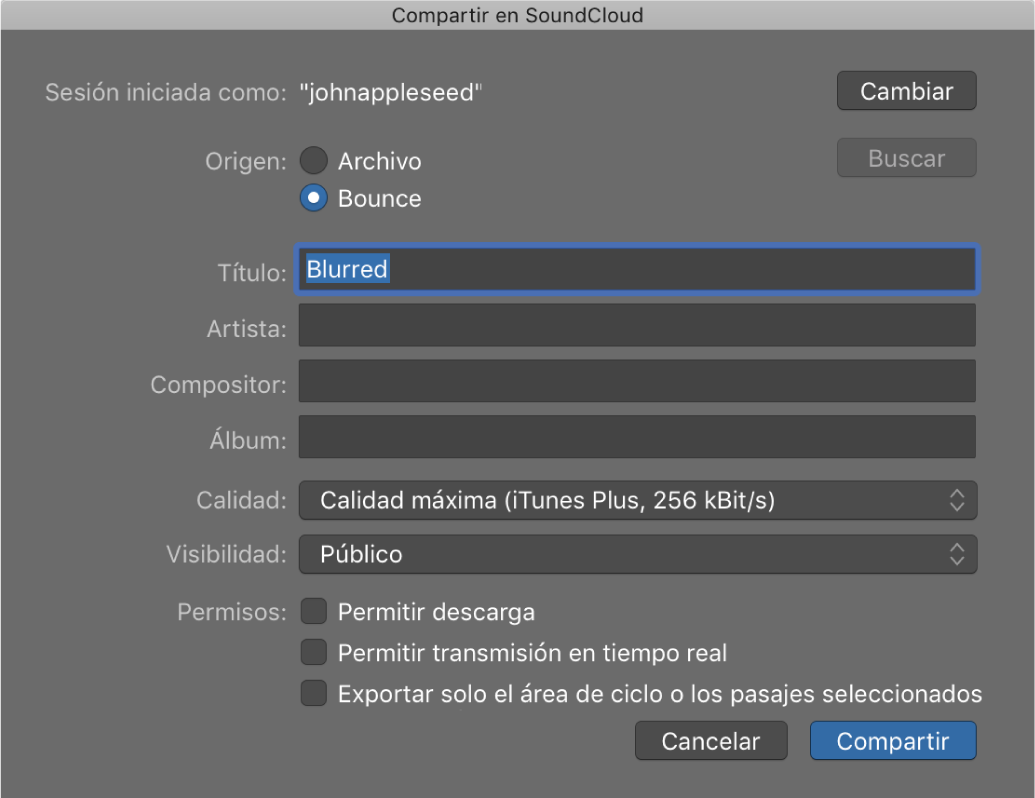
Task: Enable the Permitir descarga checkbox
Action: tap(314, 611)
